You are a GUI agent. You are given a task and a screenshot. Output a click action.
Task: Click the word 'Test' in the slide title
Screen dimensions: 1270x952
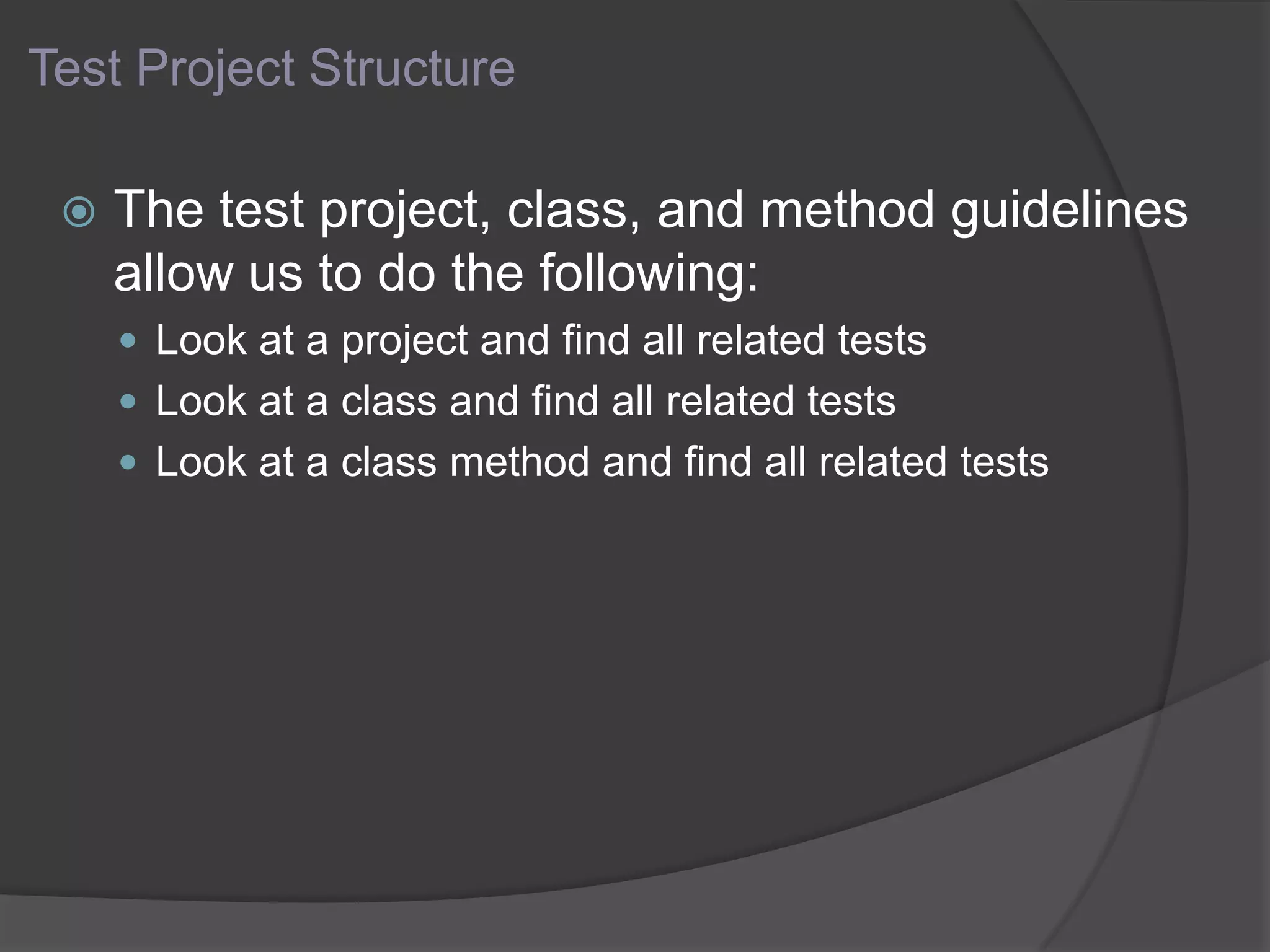point(74,67)
